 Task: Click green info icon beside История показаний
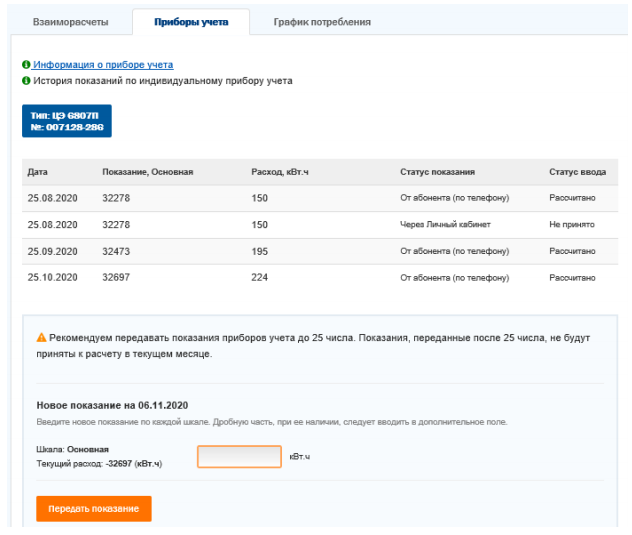point(26,81)
